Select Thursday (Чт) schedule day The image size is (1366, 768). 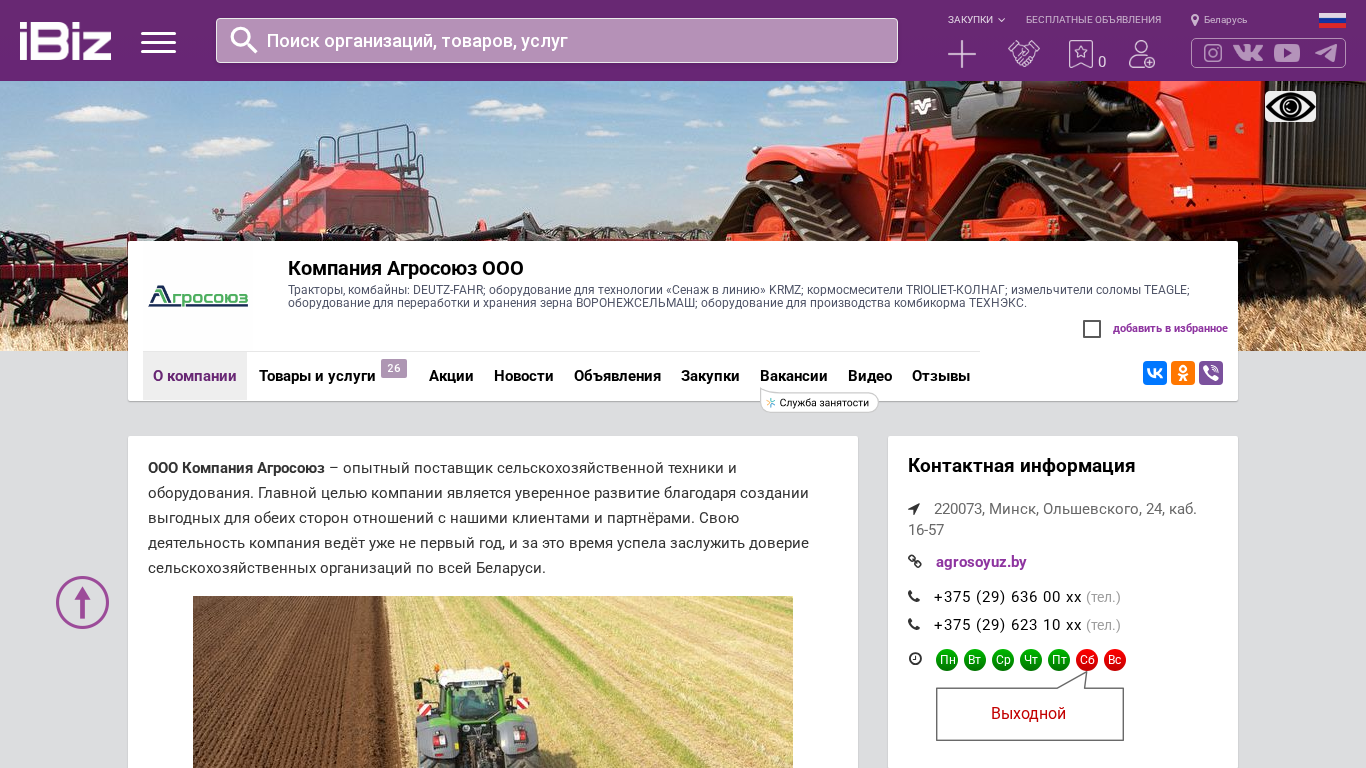pos(1031,660)
